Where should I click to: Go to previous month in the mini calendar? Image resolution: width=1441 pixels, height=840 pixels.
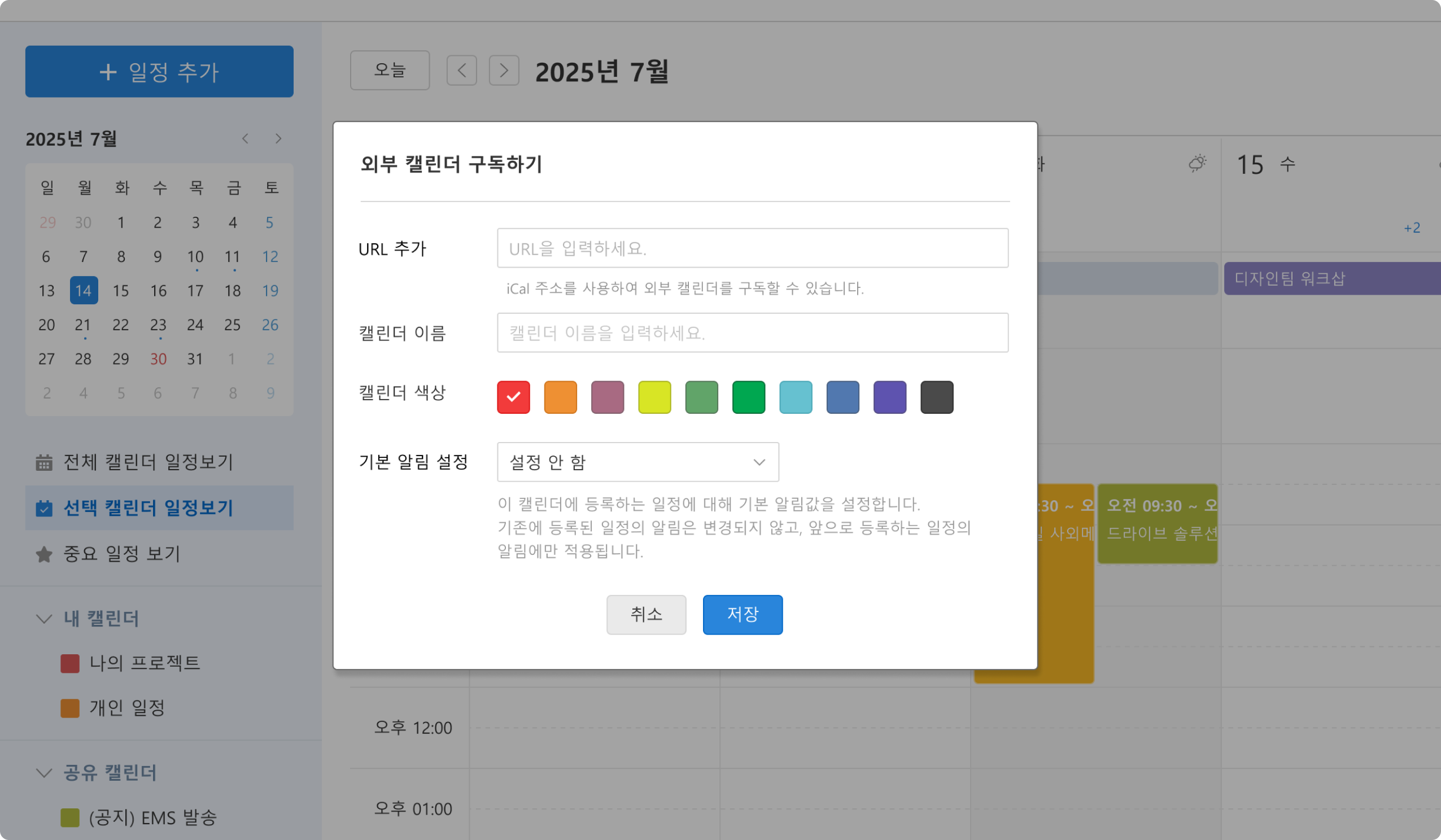pos(245,138)
